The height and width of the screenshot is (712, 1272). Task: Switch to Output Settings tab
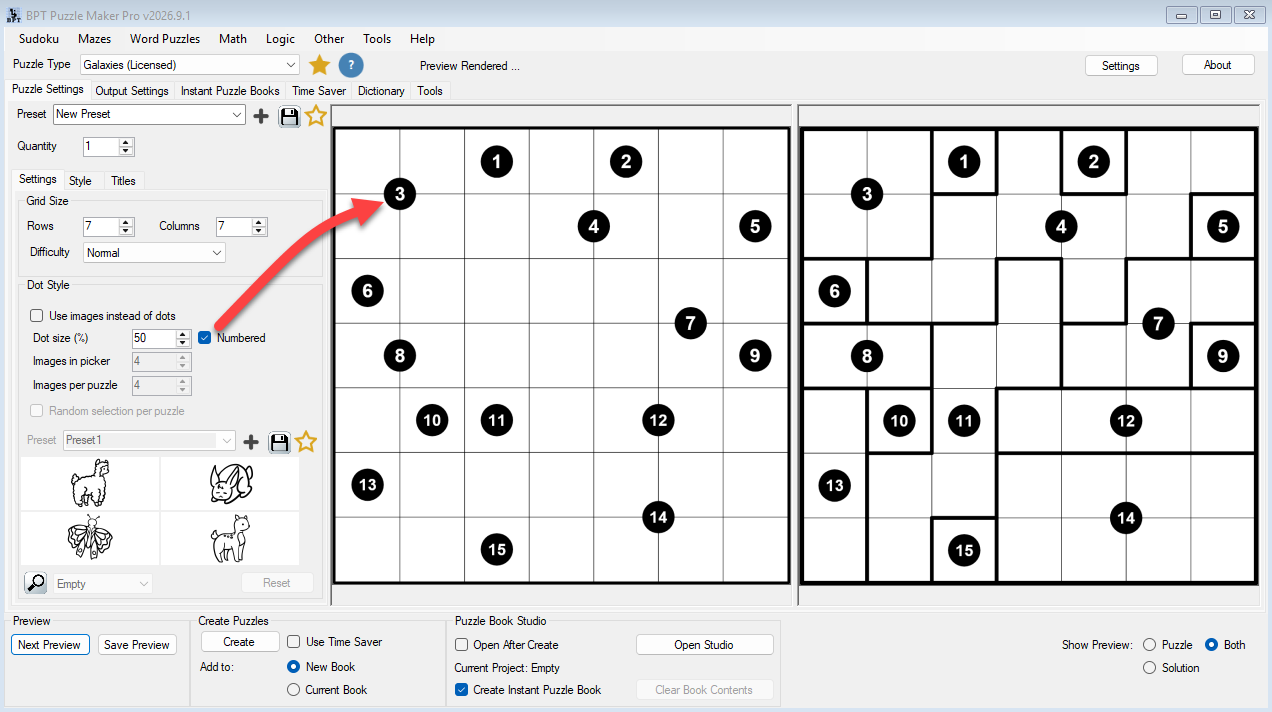[x=132, y=91]
